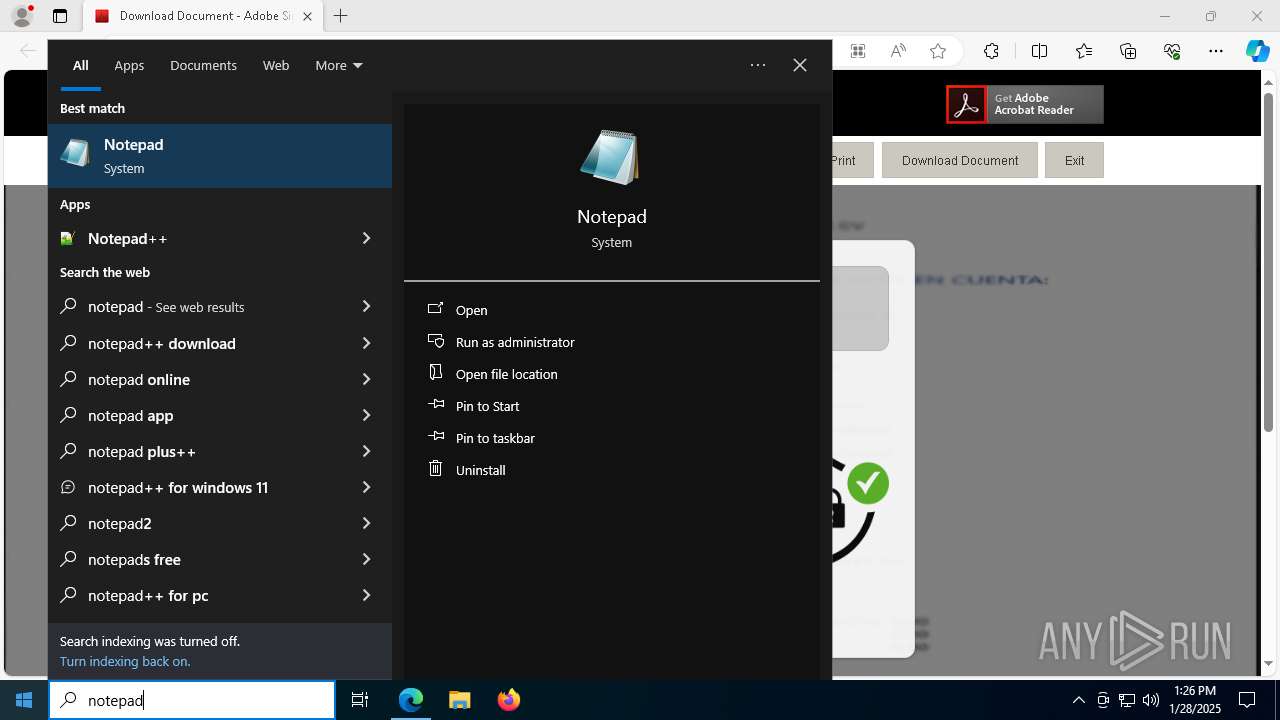The image size is (1280, 720).
Task: Open Notepad best match result
Action: coord(220,156)
